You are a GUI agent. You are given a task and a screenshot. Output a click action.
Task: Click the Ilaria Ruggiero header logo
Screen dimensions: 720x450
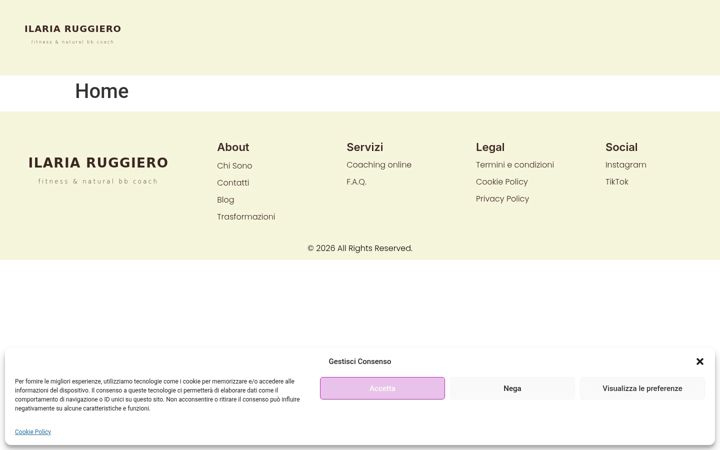click(73, 34)
